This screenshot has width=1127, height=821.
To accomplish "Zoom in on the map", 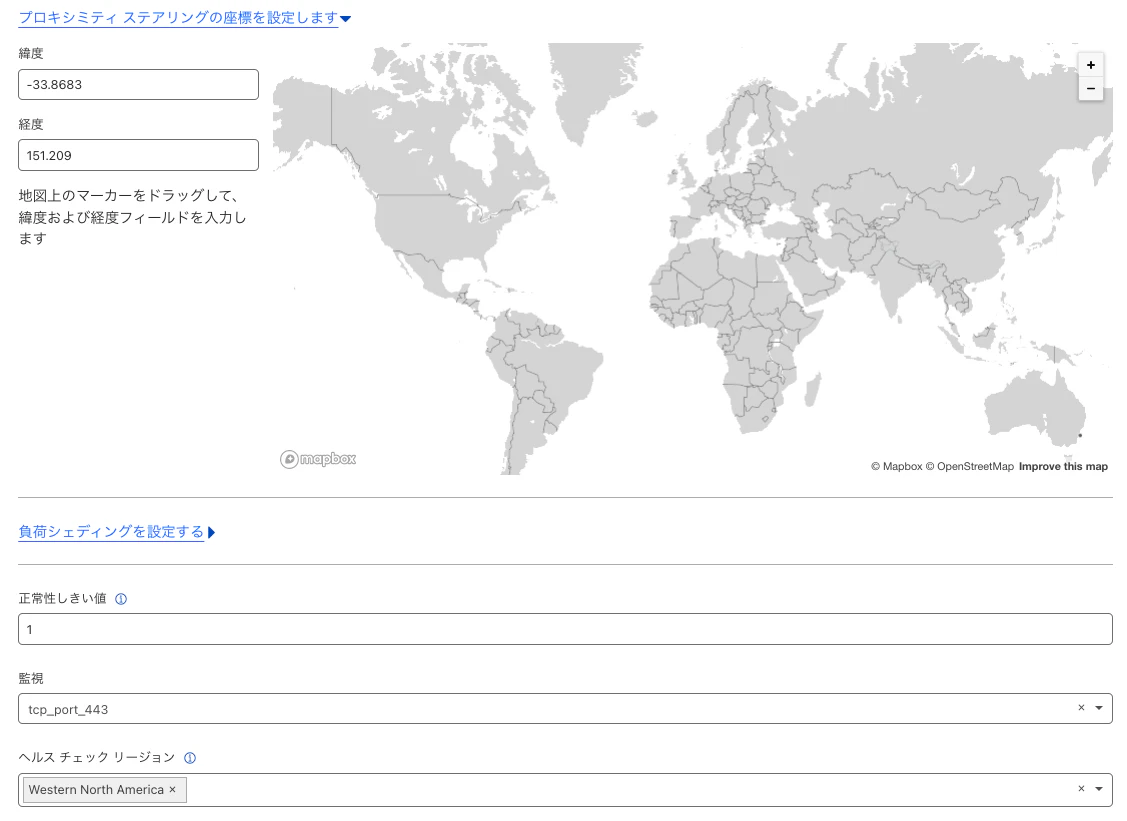I will coord(1091,64).
